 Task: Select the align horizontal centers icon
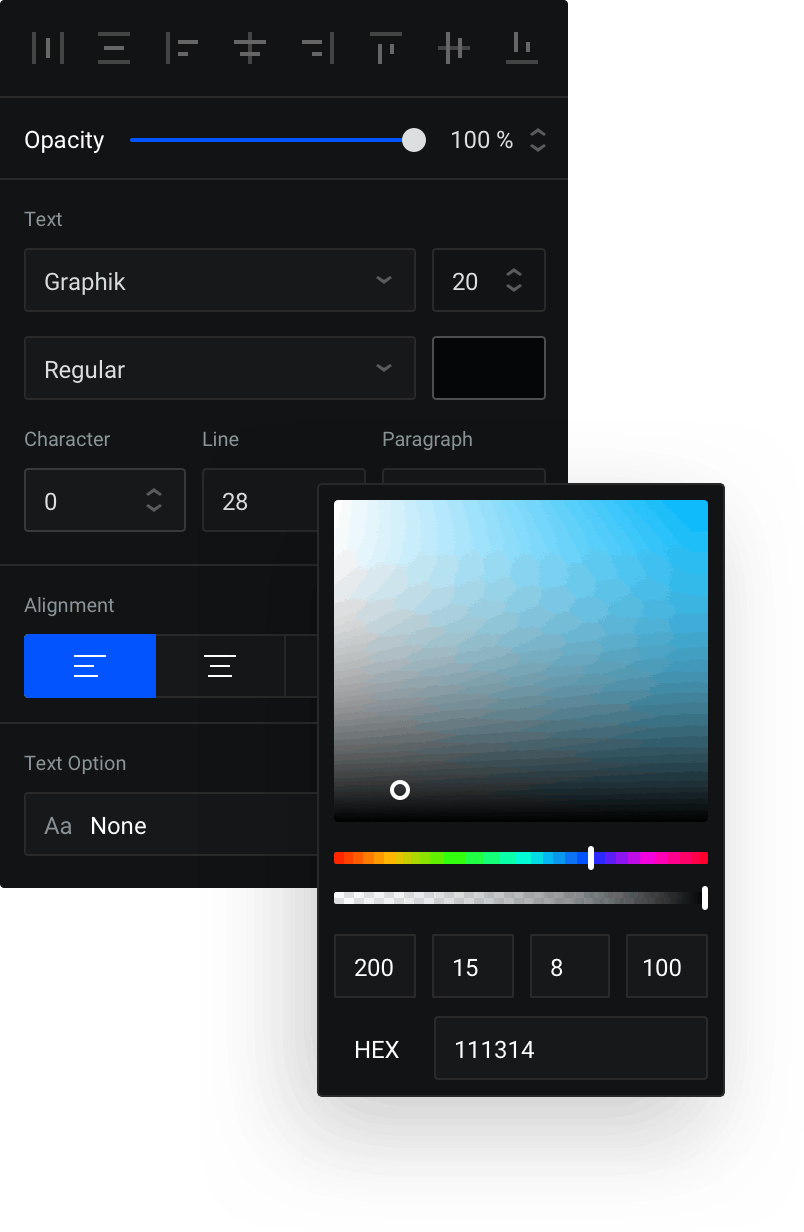tap(250, 48)
